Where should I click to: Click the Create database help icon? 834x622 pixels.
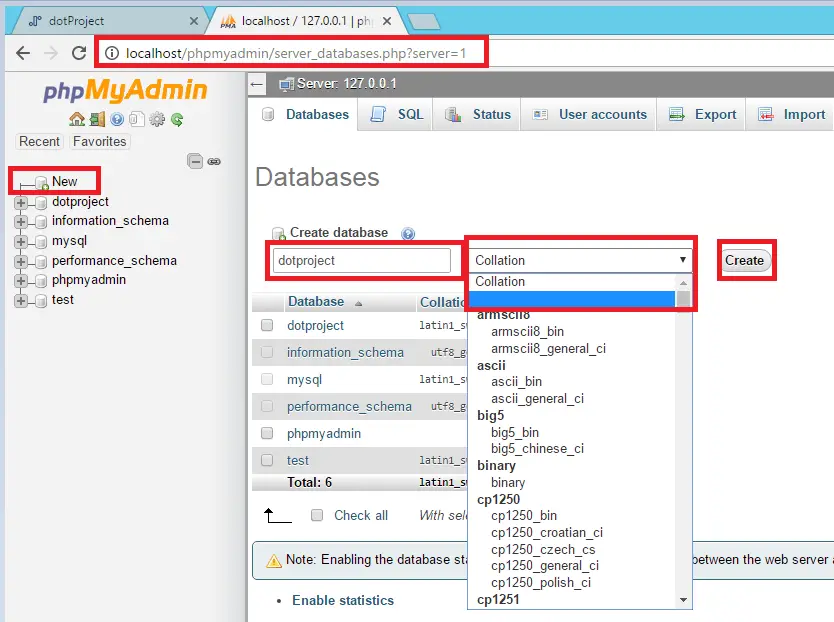point(408,234)
